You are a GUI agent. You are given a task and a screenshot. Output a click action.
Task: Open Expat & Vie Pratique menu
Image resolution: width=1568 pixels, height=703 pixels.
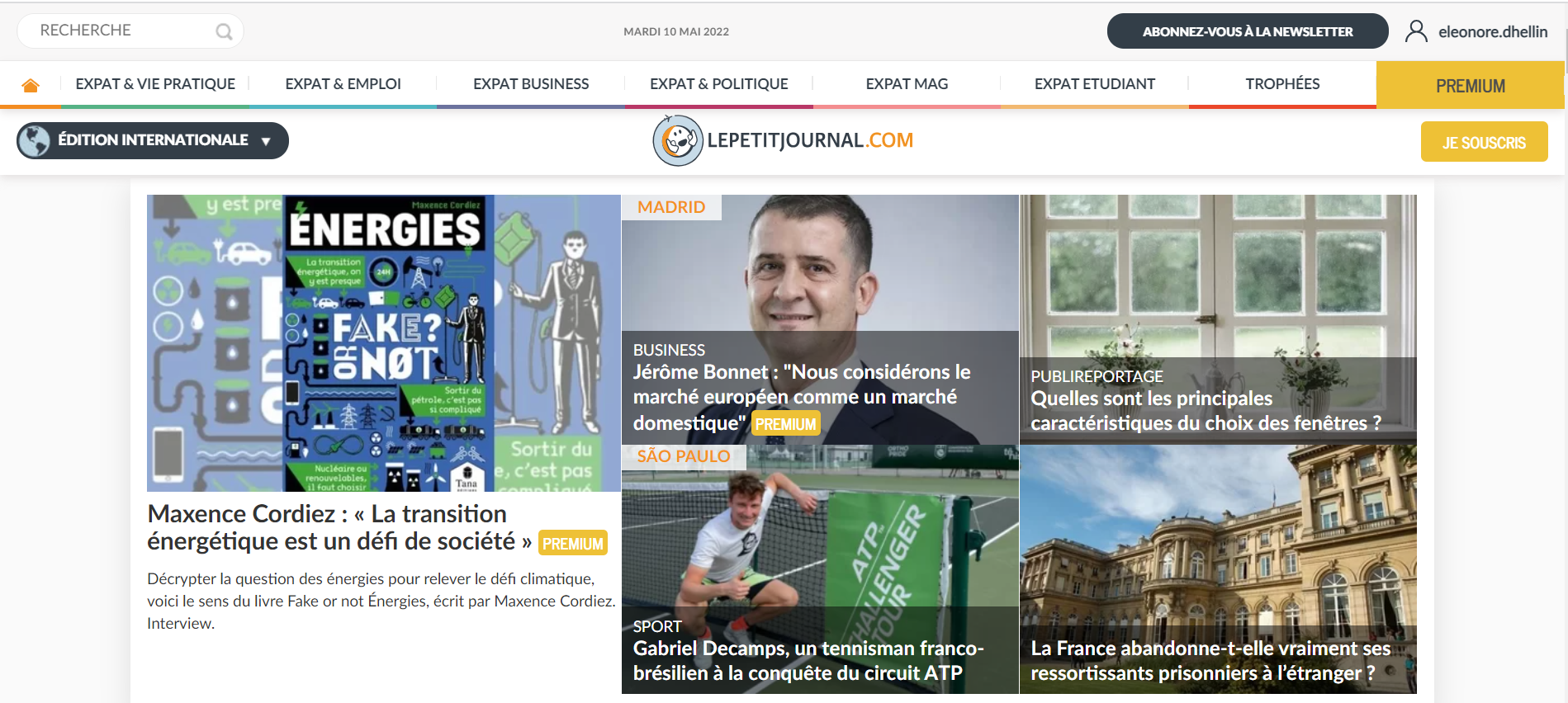click(155, 84)
